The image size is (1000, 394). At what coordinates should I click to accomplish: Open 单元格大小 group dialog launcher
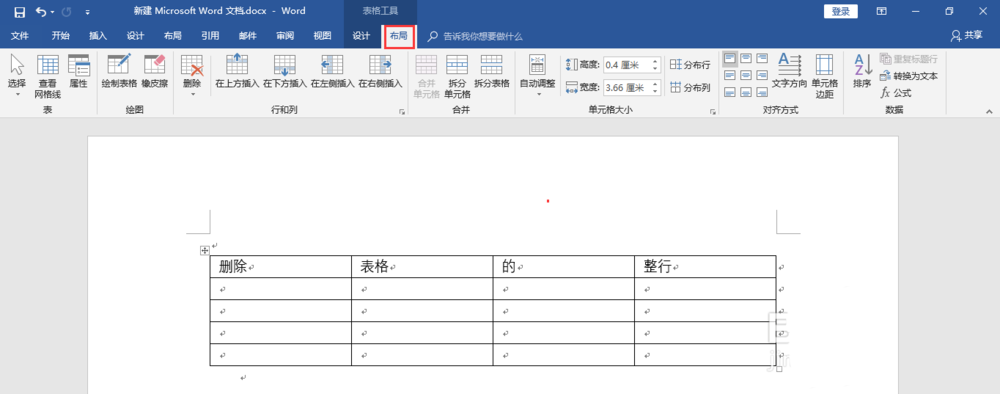tap(712, 112)
